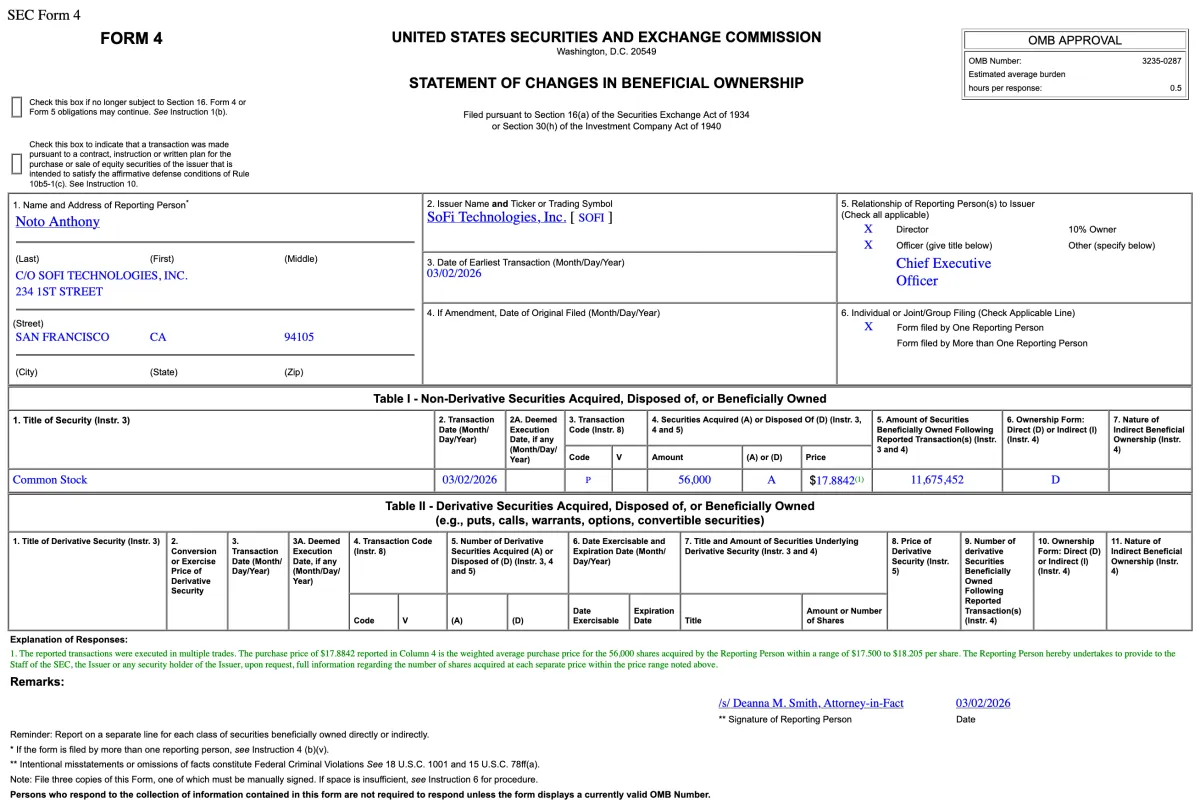Click the 11,675,452 beneficially owned amount

click(936, 479)
